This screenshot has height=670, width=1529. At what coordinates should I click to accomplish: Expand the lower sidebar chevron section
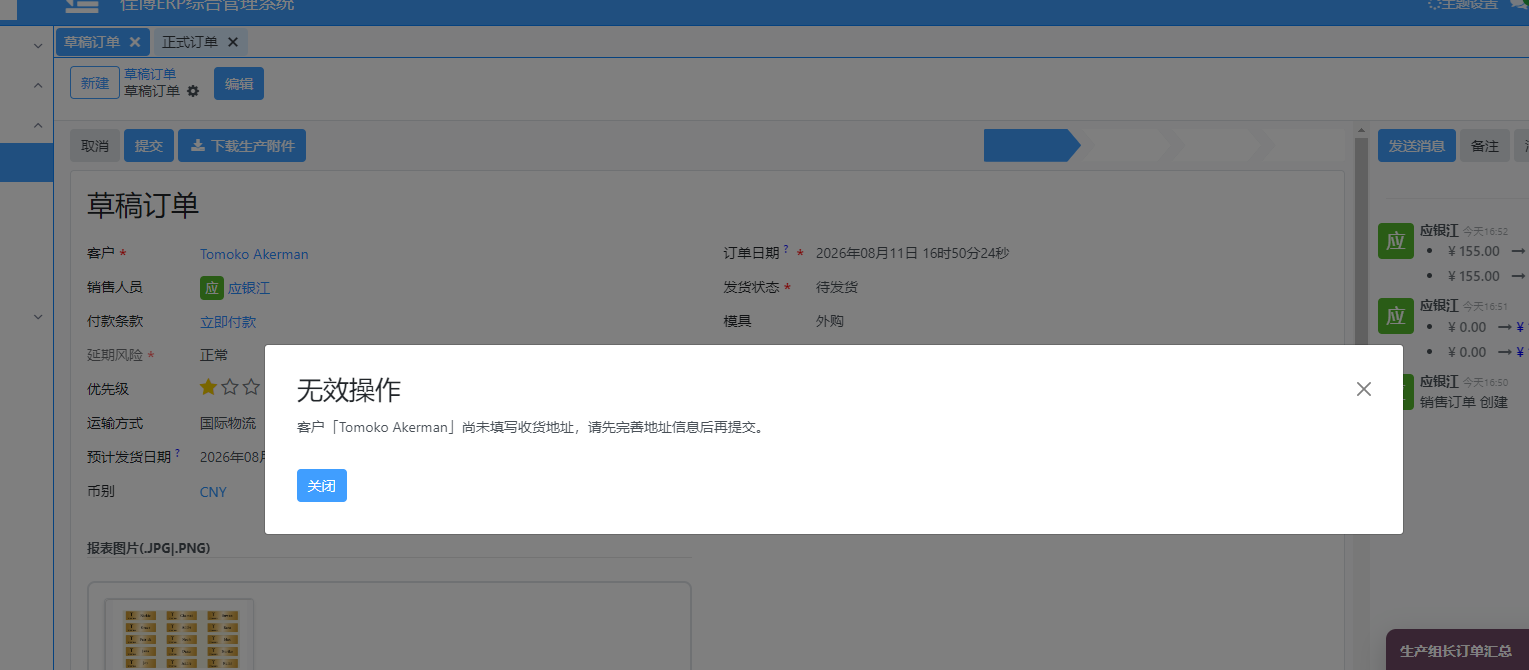point(37,317)
